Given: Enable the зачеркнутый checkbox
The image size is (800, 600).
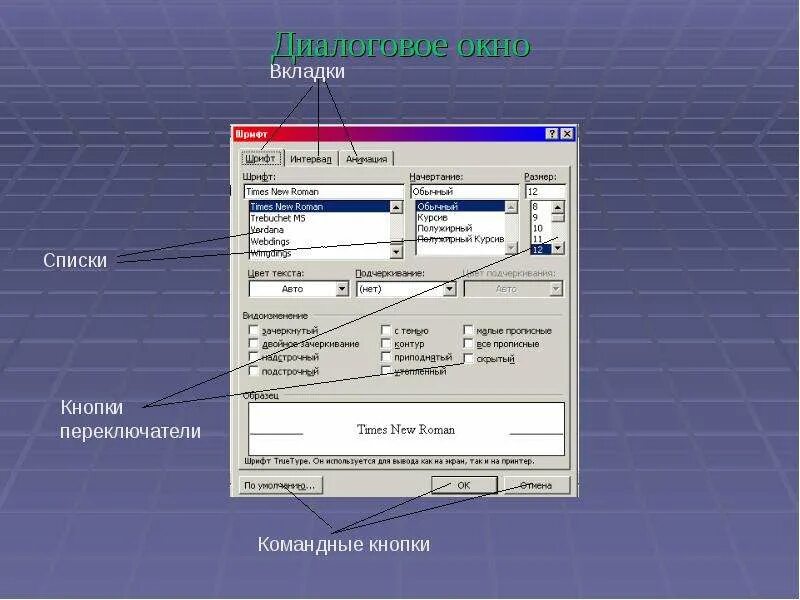Looking at the screenshot, I should [254, 330].
